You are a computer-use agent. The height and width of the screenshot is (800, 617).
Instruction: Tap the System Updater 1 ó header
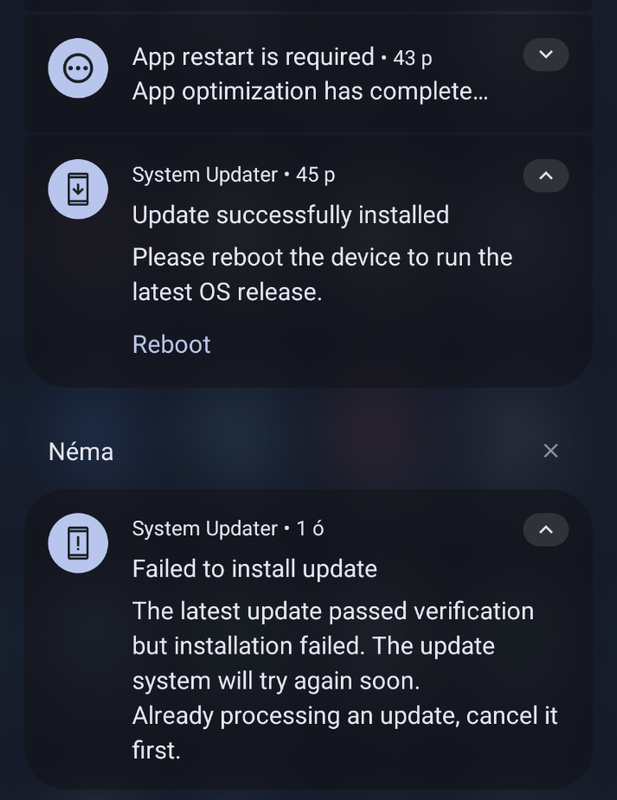tap(228, 529)
